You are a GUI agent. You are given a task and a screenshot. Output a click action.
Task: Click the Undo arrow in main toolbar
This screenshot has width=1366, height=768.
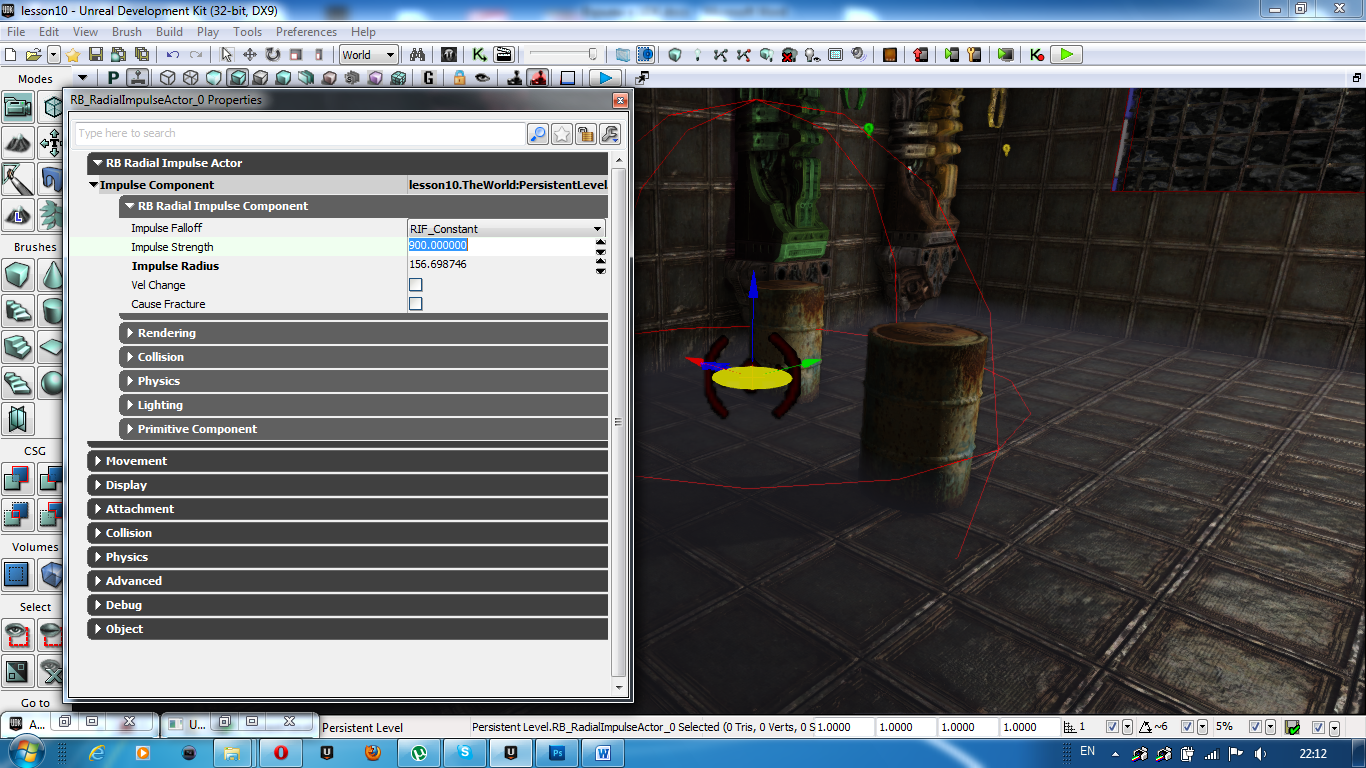click(173, 55)
